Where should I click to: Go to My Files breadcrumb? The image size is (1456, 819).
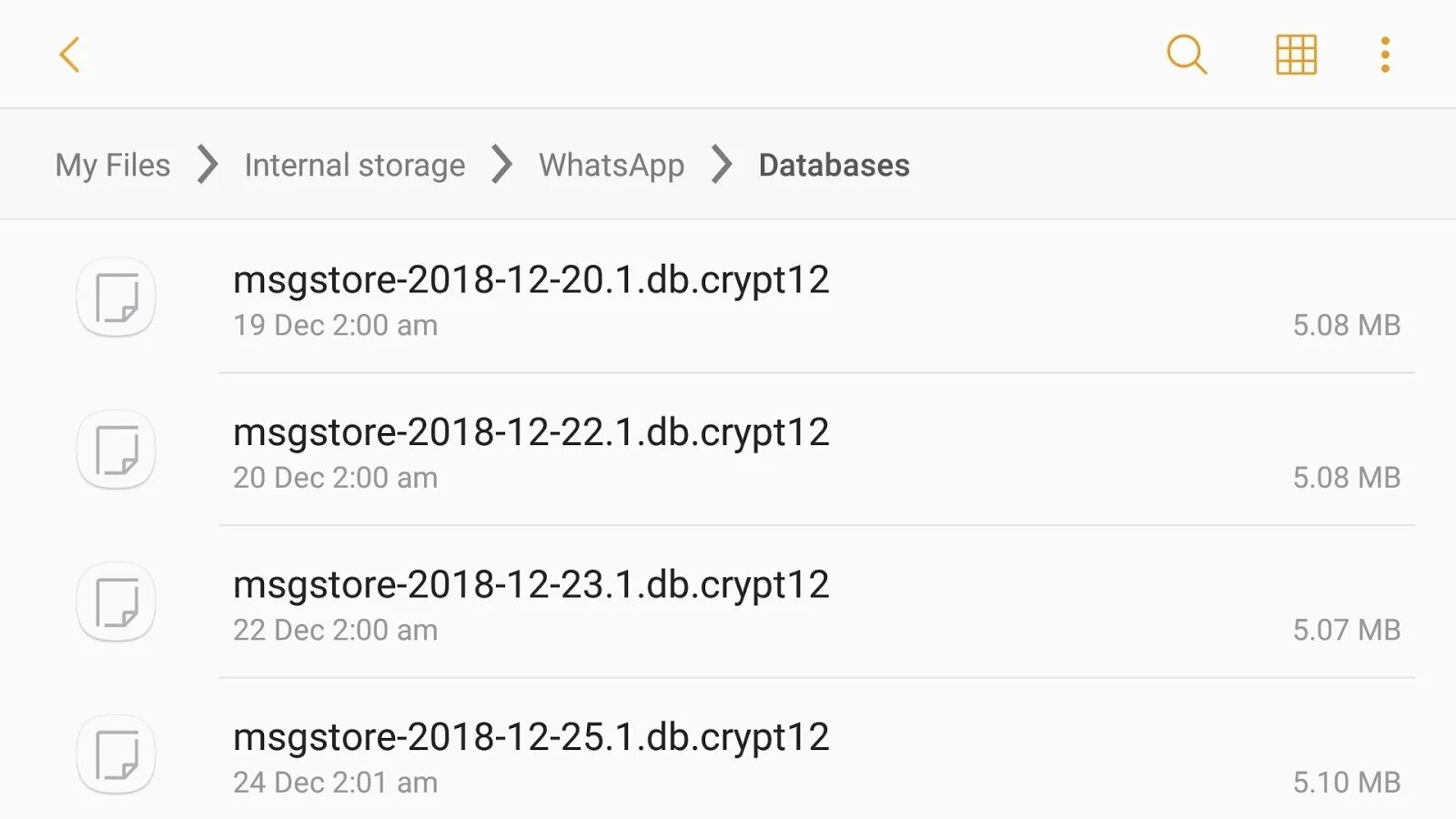[x=113, y=166]
